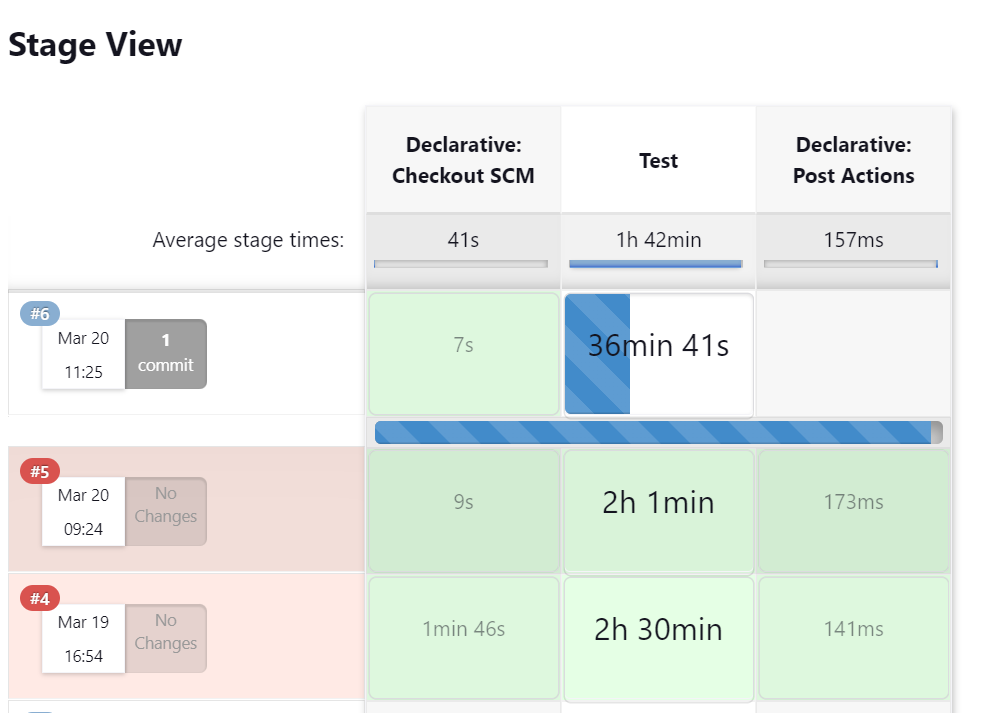Click the #4 build number badge
Viewport: 1004px width, 713px height.
click(39, 598)
